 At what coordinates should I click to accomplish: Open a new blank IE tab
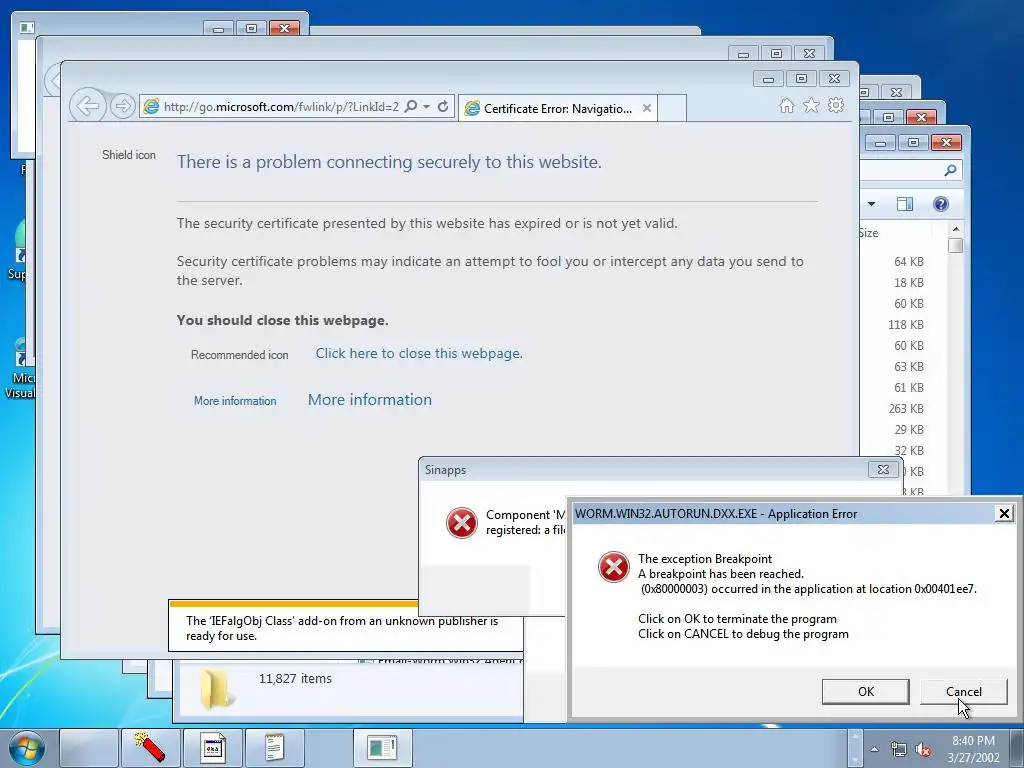point(671,108)
